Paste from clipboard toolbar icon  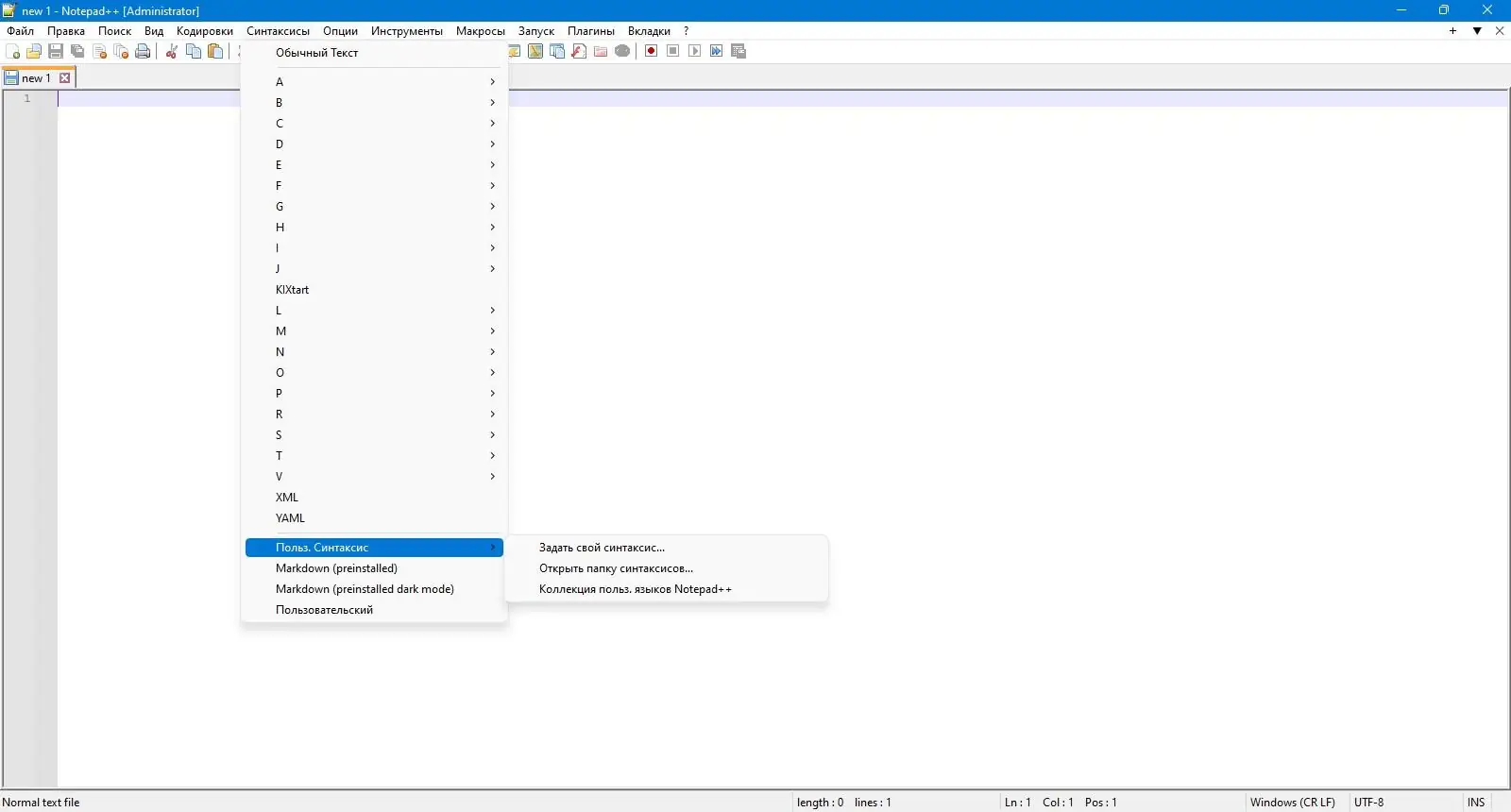(x=215, y=51)
